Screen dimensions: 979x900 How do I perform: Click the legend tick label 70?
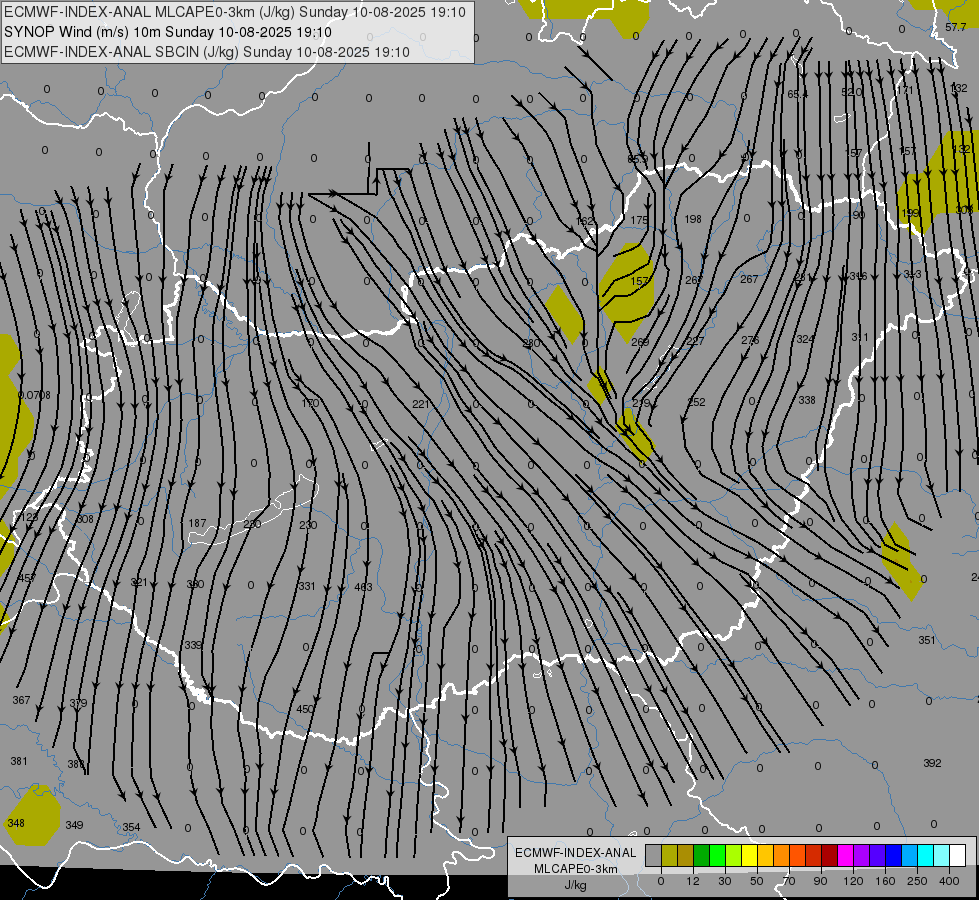tap(789, 881)
